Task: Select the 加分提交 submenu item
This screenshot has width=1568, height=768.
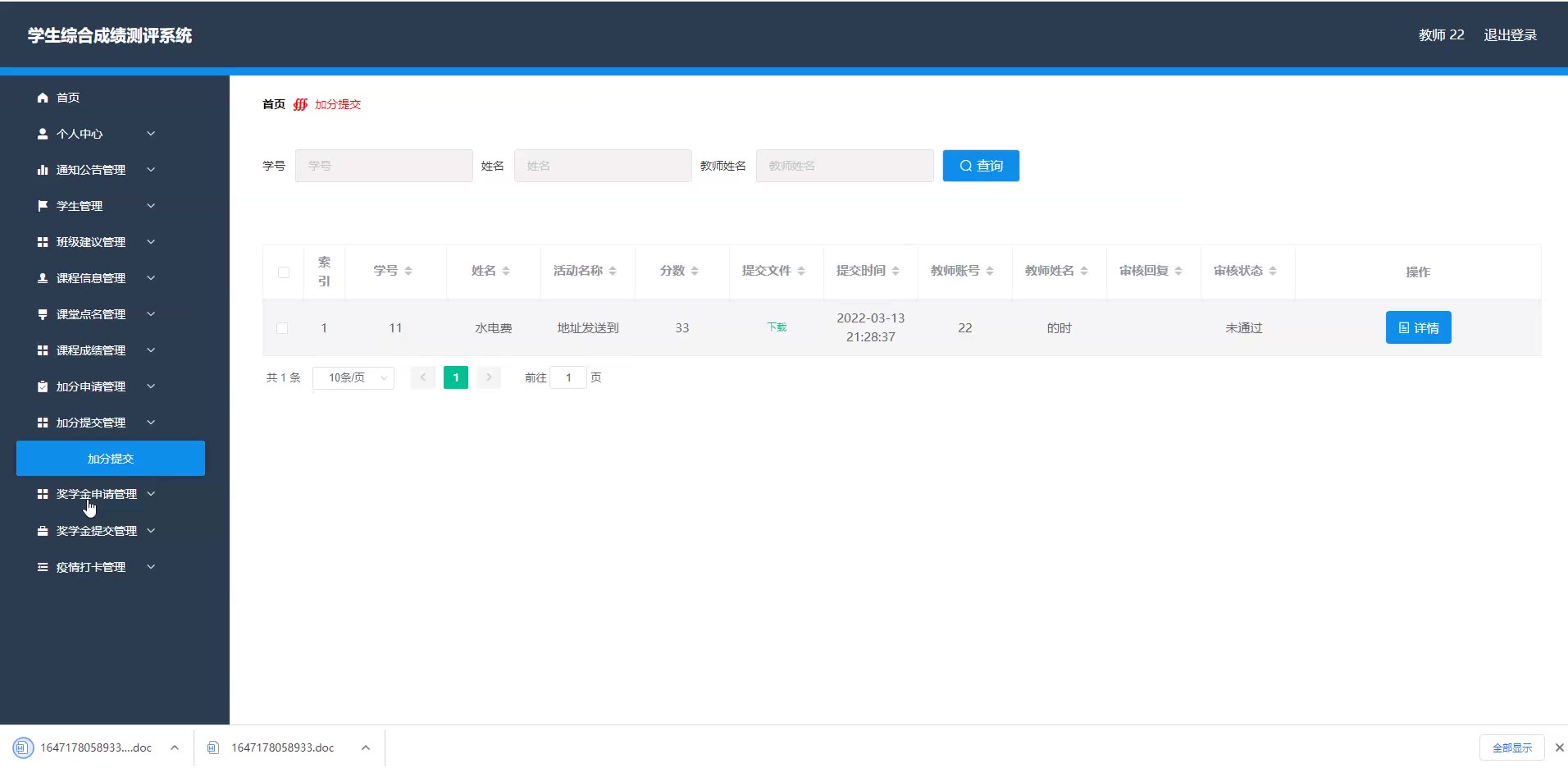Action: 111,459
